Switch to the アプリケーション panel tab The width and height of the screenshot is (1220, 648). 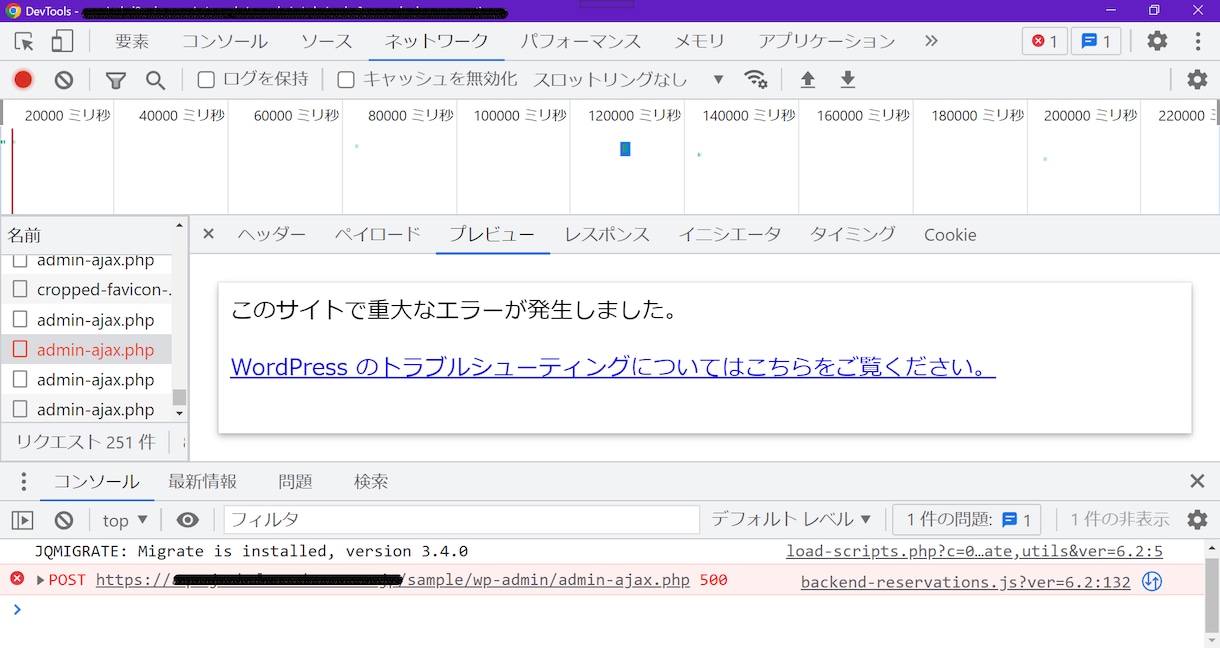click(x=826, y=41)
